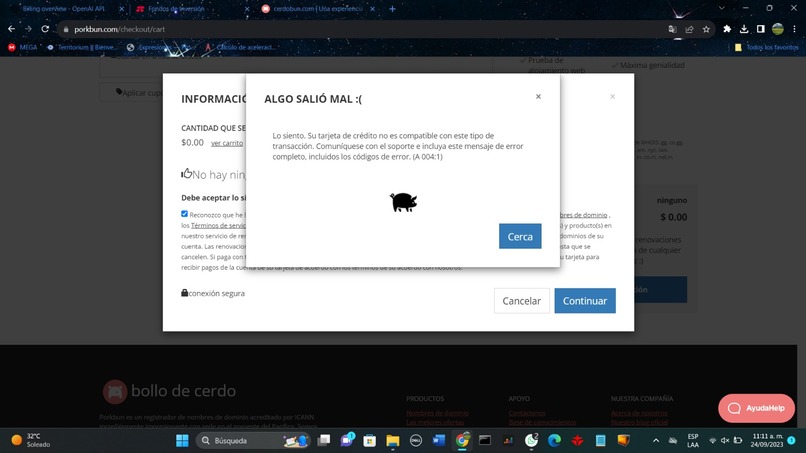Click the taskbar Búsqueda search box
Viewport: 806px width, 453px height.
253,441
